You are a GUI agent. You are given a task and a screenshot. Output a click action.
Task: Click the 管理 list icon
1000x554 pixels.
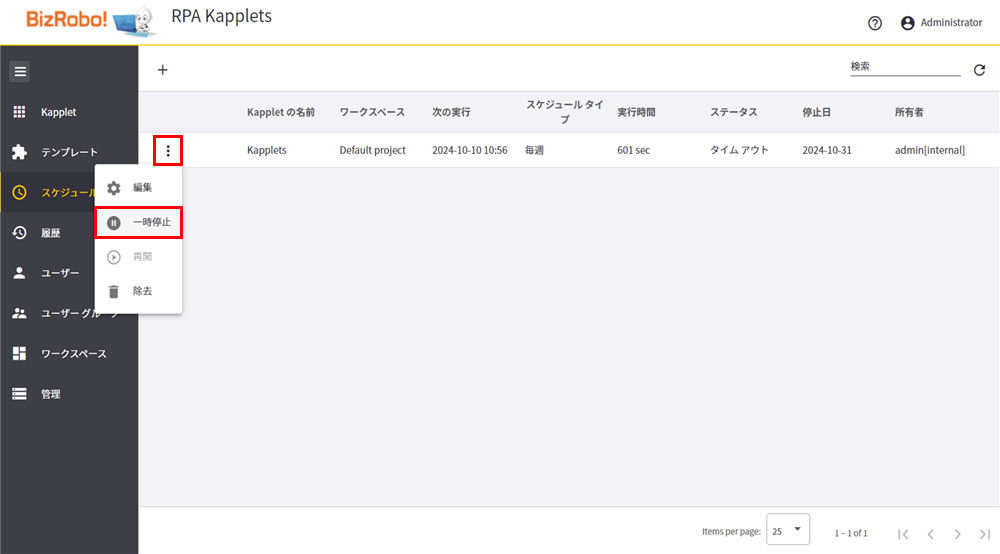(x=20, y=394)
